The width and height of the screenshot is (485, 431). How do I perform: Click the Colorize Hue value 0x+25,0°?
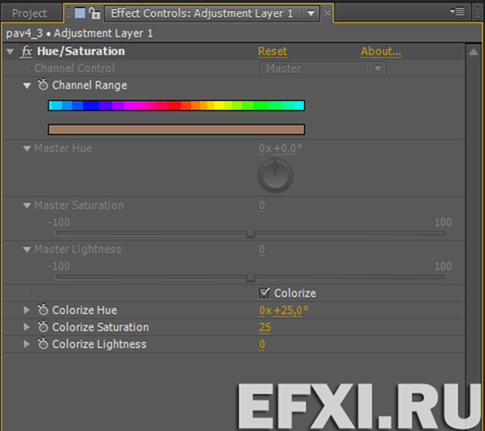[x=284, y=310]
